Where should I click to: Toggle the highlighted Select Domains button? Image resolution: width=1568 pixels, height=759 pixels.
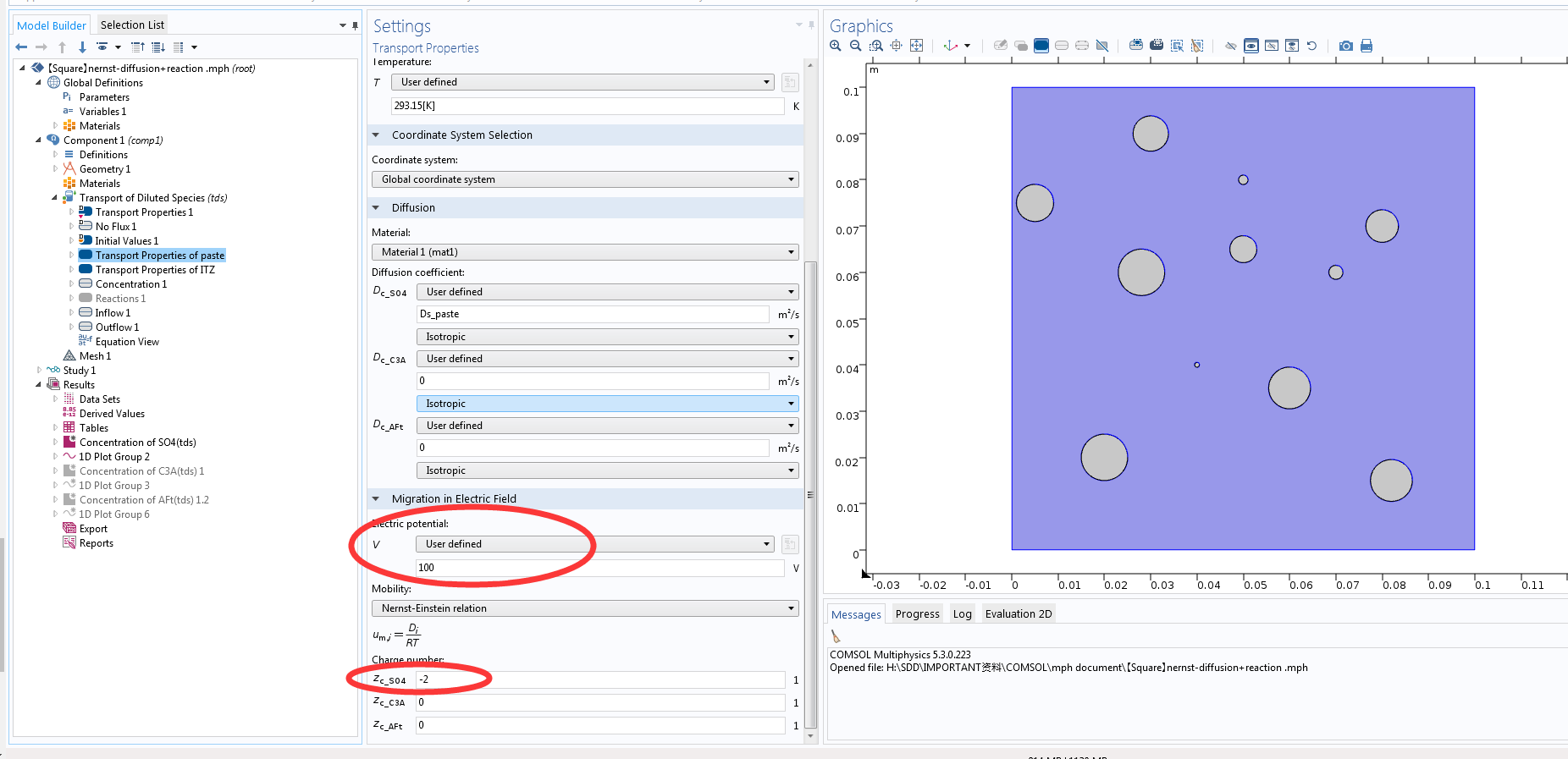pyautogui.click(x=1041, y=46)
